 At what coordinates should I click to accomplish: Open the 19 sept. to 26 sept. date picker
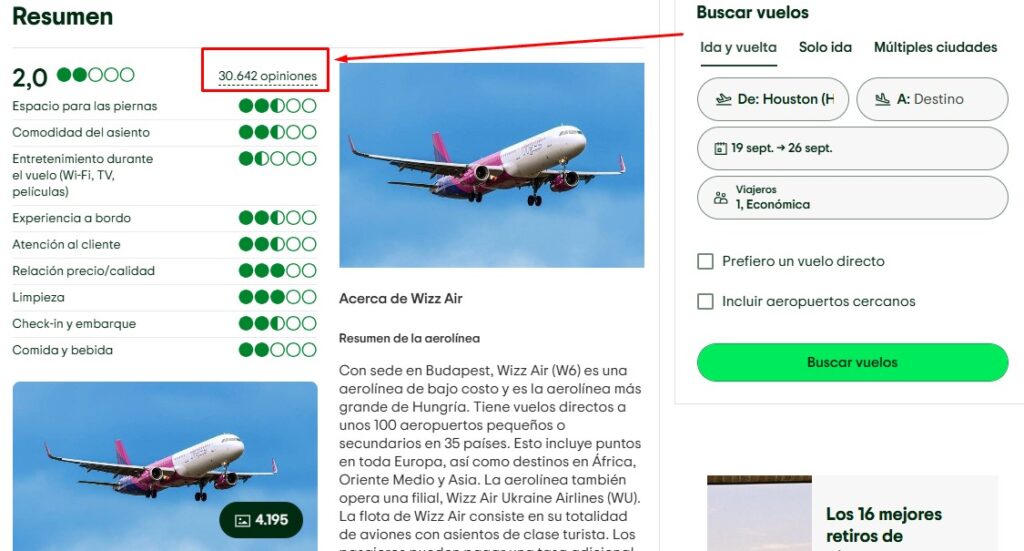(852, 148)
